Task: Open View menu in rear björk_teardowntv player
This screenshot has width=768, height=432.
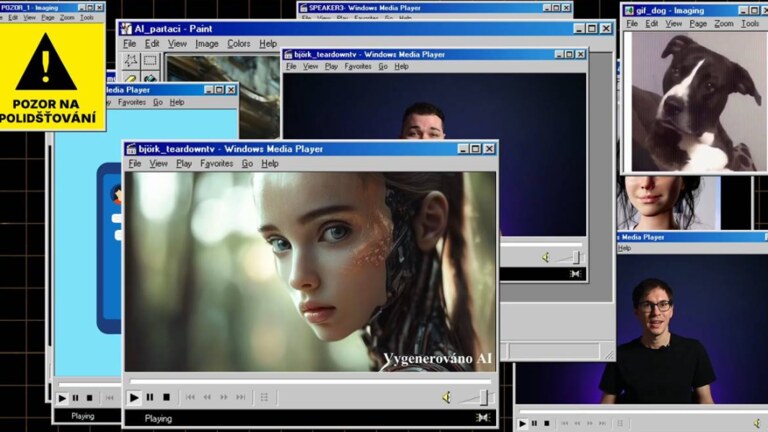Action: tap(310, 67)
